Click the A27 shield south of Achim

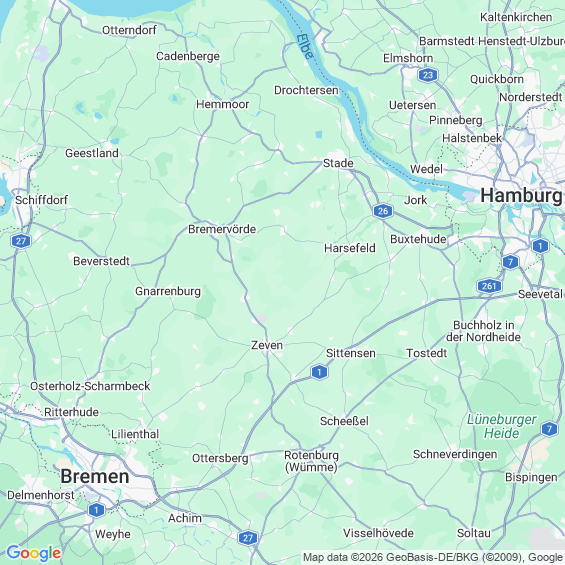[x=248, y=538]
